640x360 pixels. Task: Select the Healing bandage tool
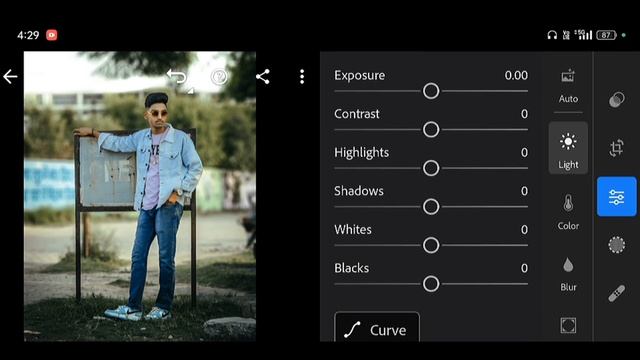tap(616, 293)
